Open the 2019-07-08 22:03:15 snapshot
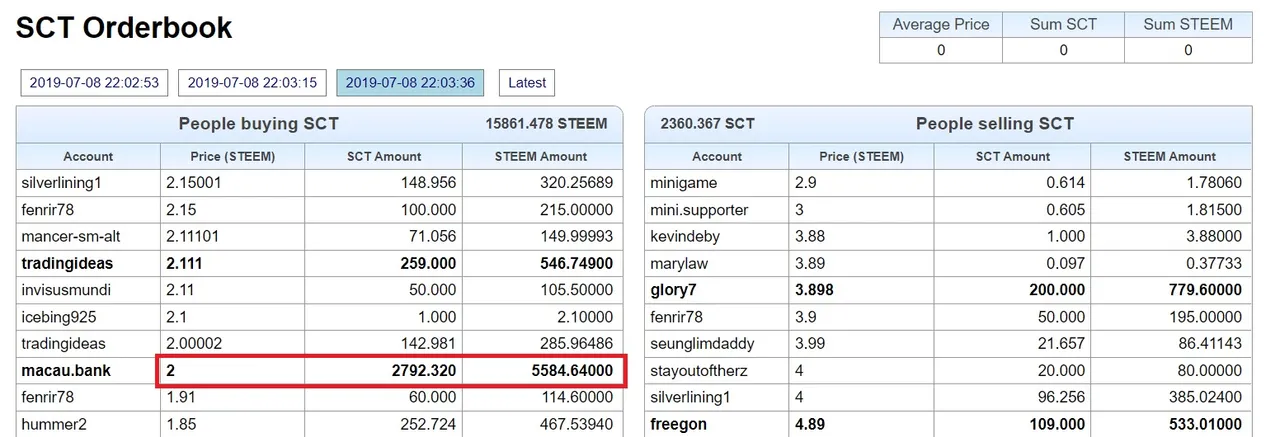Viewport: 1280px width, 437px height. 252,83
